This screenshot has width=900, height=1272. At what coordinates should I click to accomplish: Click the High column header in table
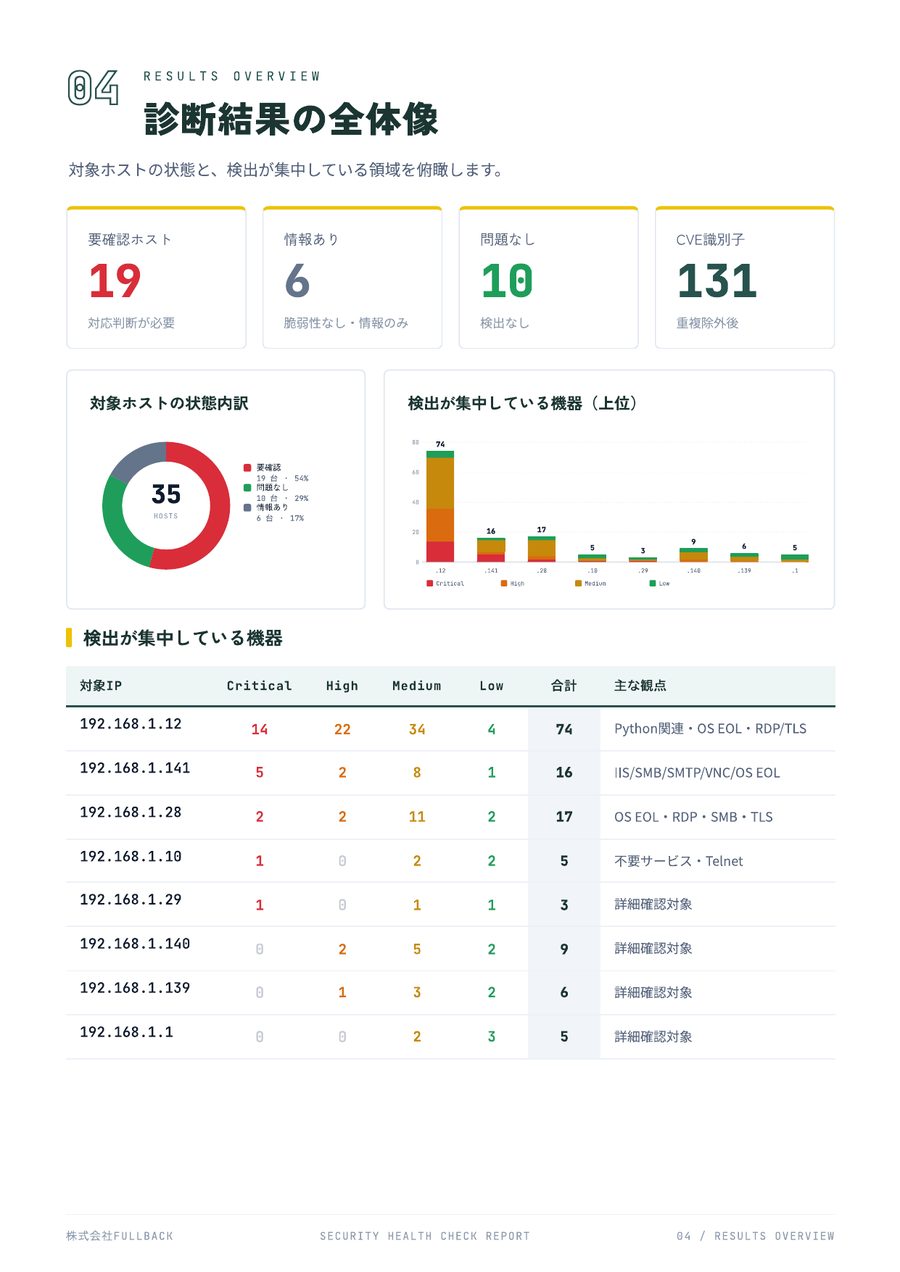[x=342, y=686]
